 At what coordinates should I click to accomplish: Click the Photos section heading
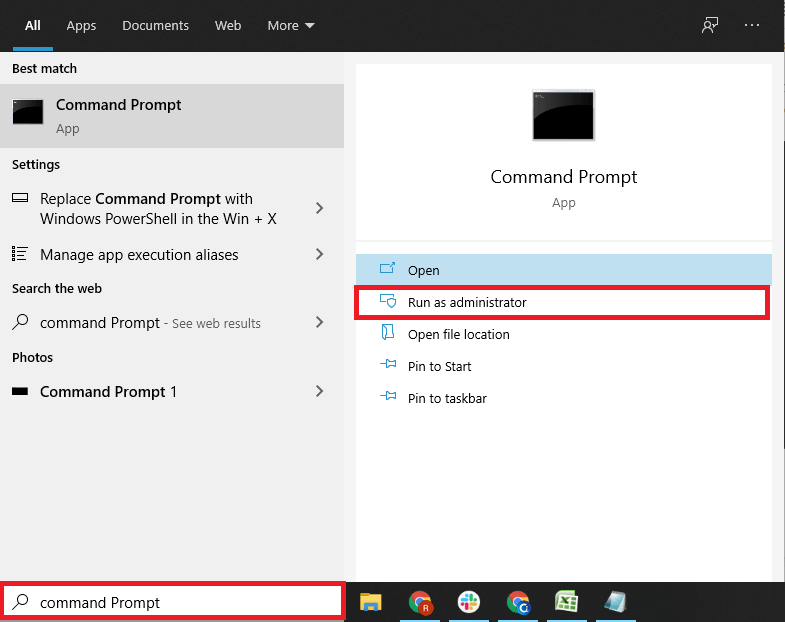click(33, 357)
